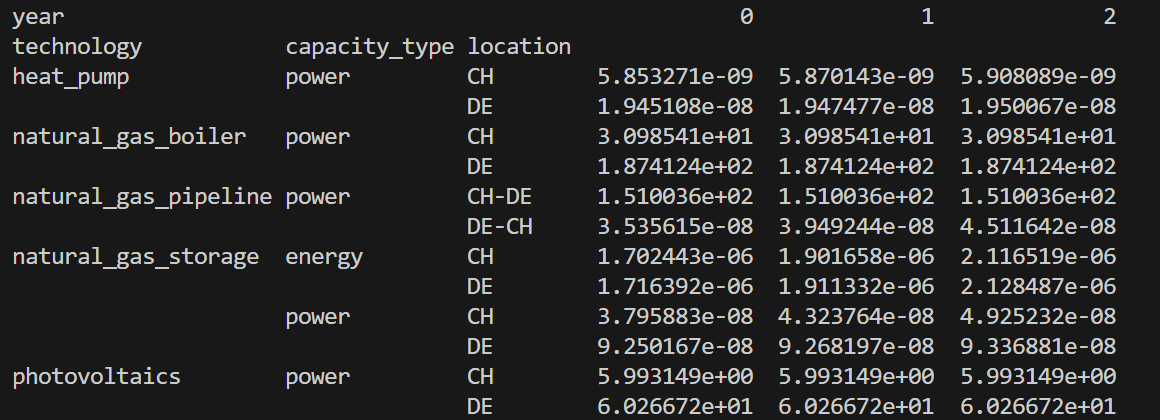This screenshot has height=420, width=1160.
Task: Click the year column header 2
Action: 1109,16
